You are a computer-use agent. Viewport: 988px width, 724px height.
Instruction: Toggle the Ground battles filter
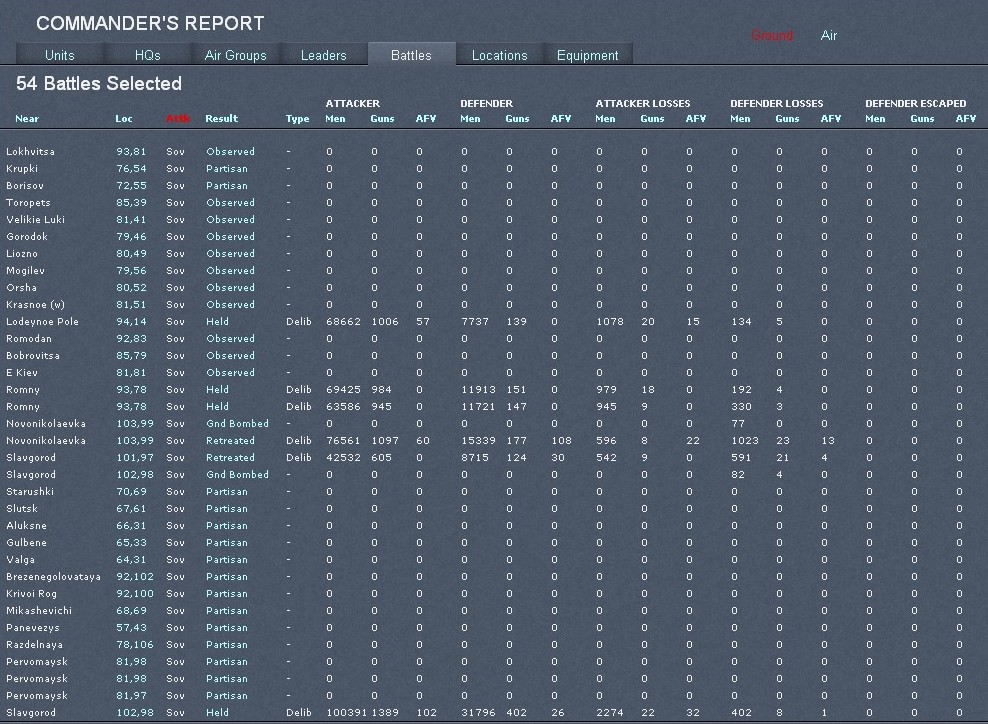(771, 36)
